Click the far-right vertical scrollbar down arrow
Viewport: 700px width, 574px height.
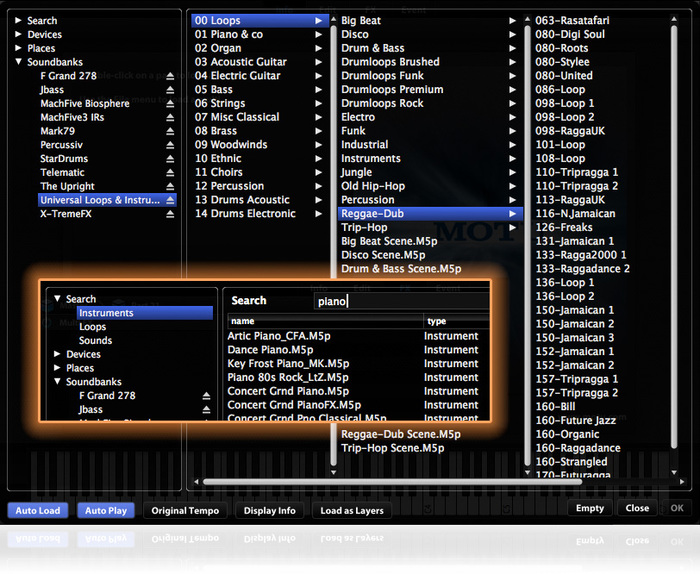[674, 472]
